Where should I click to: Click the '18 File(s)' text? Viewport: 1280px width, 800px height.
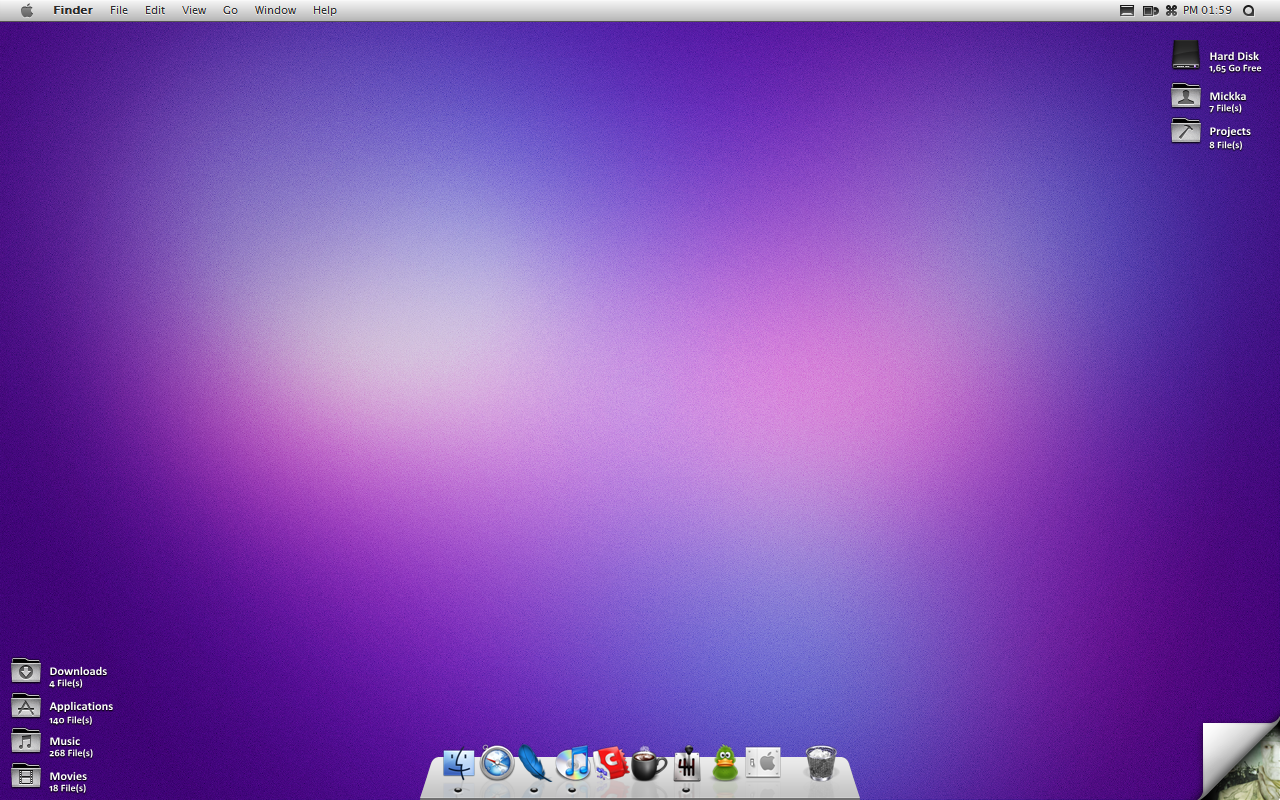(68, 788)
